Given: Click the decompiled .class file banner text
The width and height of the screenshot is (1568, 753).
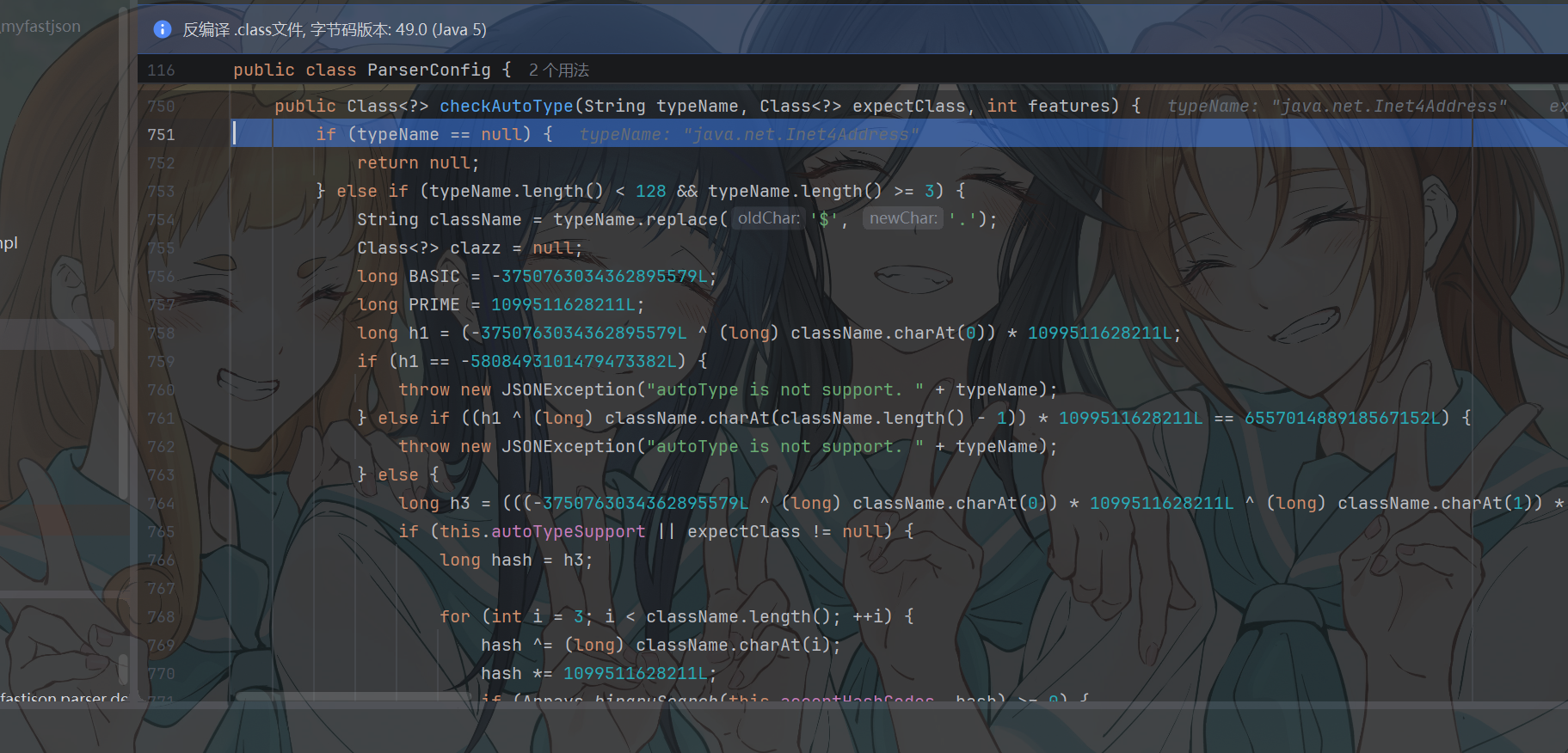Looking at the screenshot, I should [x=335, y=30].
